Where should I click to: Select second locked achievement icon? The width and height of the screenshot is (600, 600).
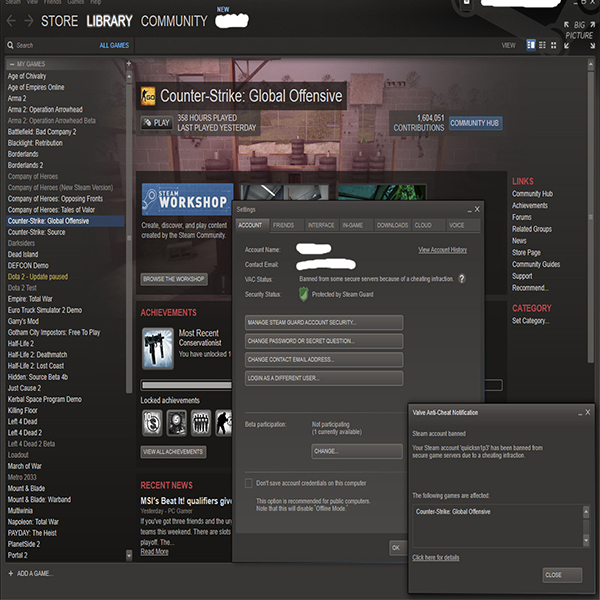[177, 423]
